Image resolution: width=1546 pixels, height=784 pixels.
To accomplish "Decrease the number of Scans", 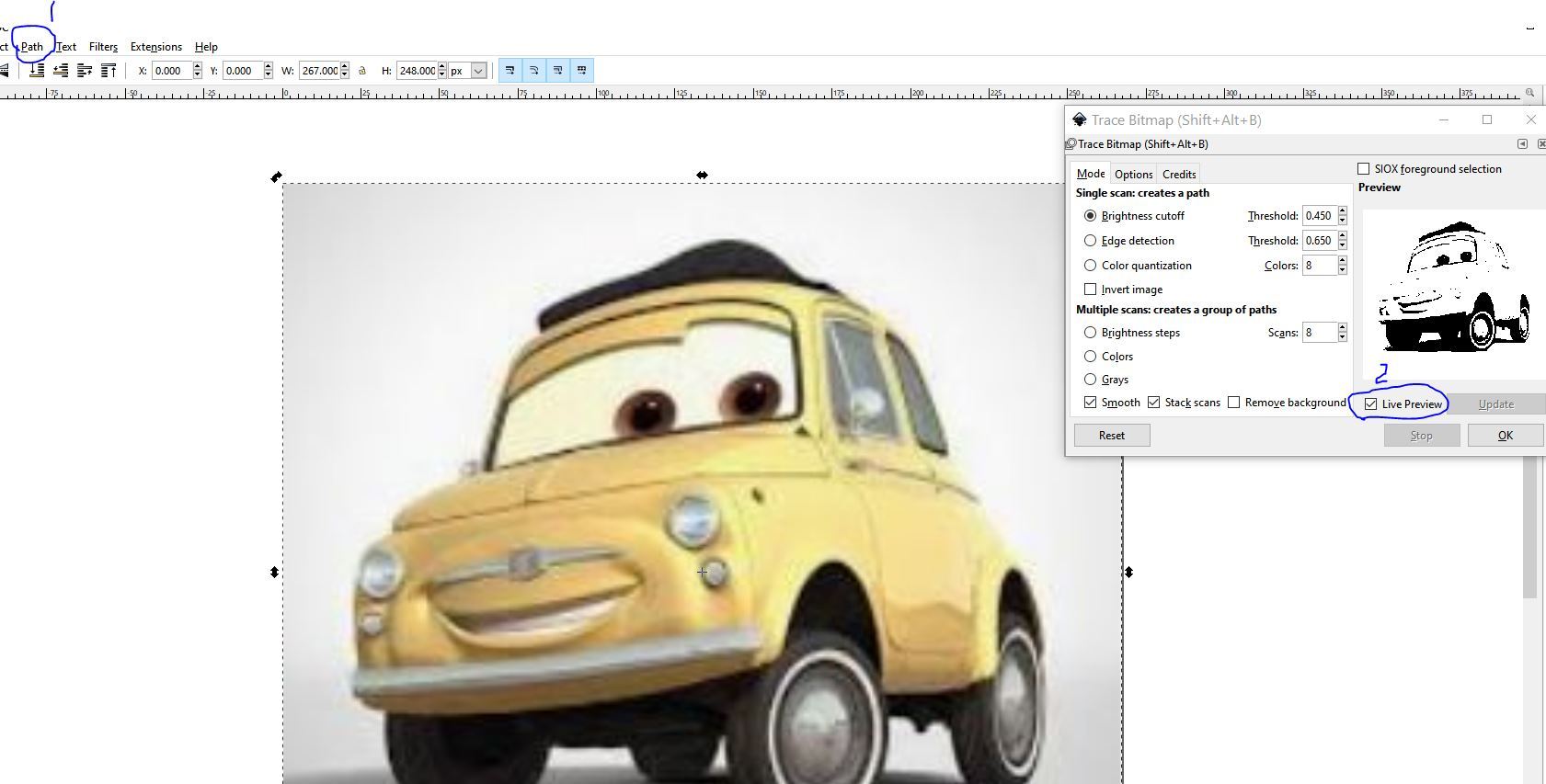I will click(x=1343, y=337).
